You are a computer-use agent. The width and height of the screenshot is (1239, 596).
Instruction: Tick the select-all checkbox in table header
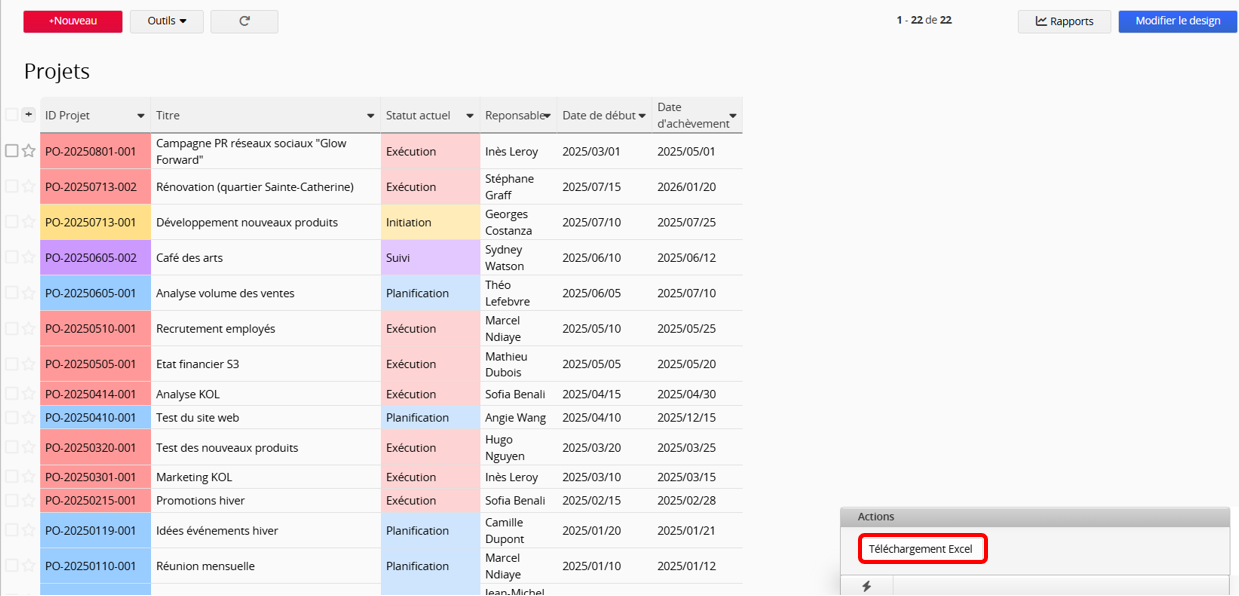point(11,115)
